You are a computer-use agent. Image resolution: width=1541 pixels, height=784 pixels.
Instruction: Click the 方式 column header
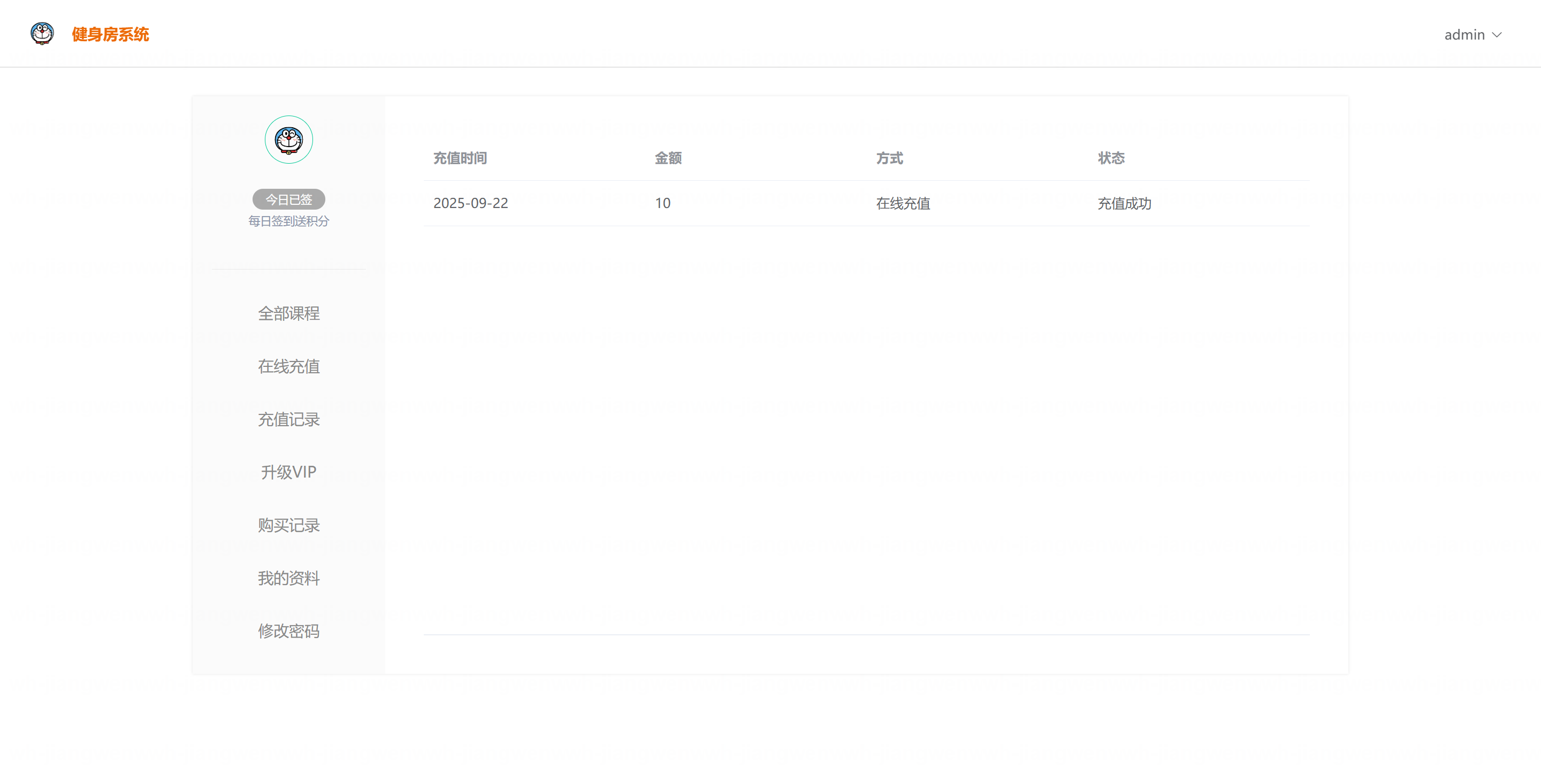pos(889,158)
